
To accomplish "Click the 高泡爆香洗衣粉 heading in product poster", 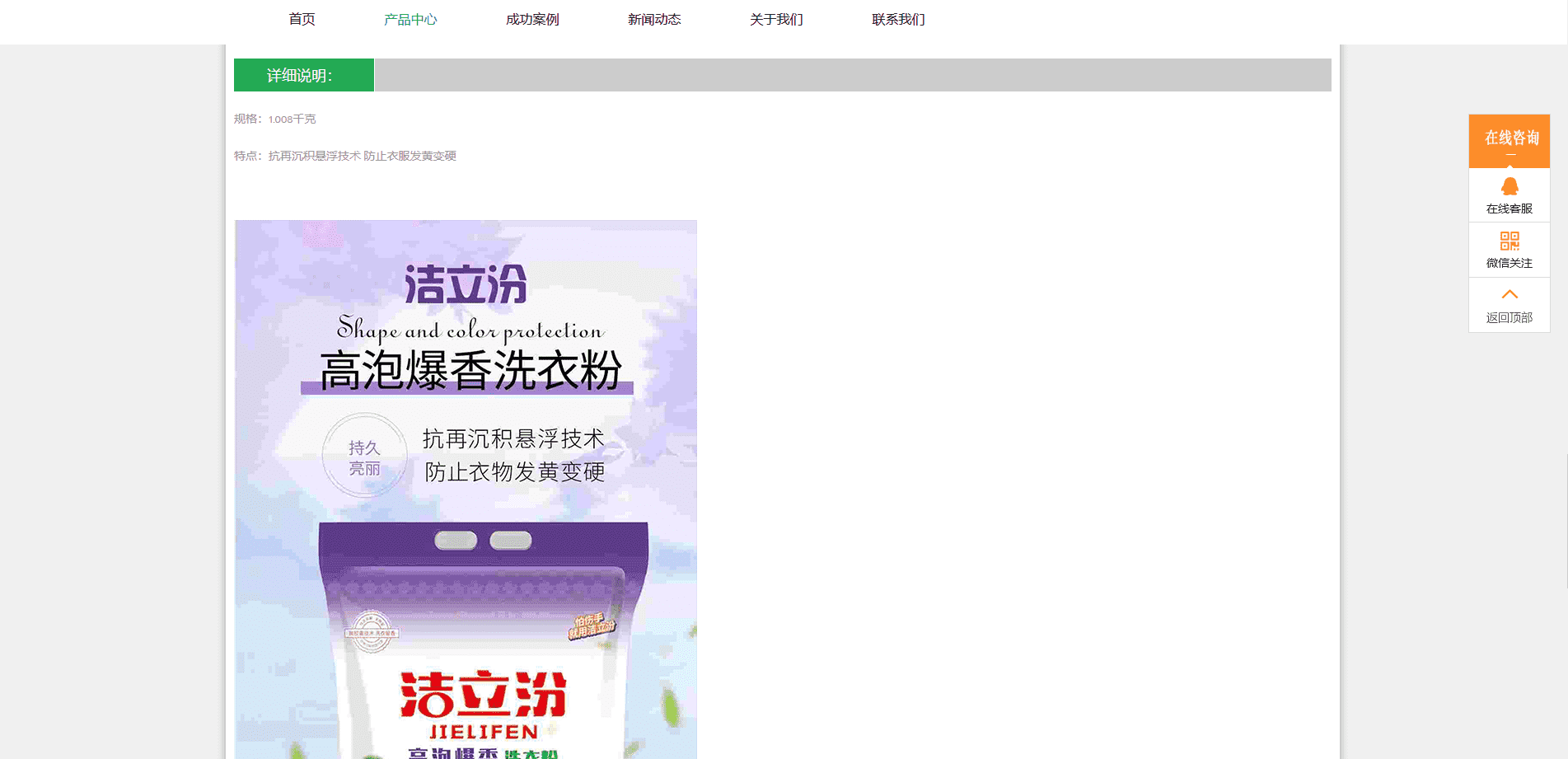I will pos(470,371).
